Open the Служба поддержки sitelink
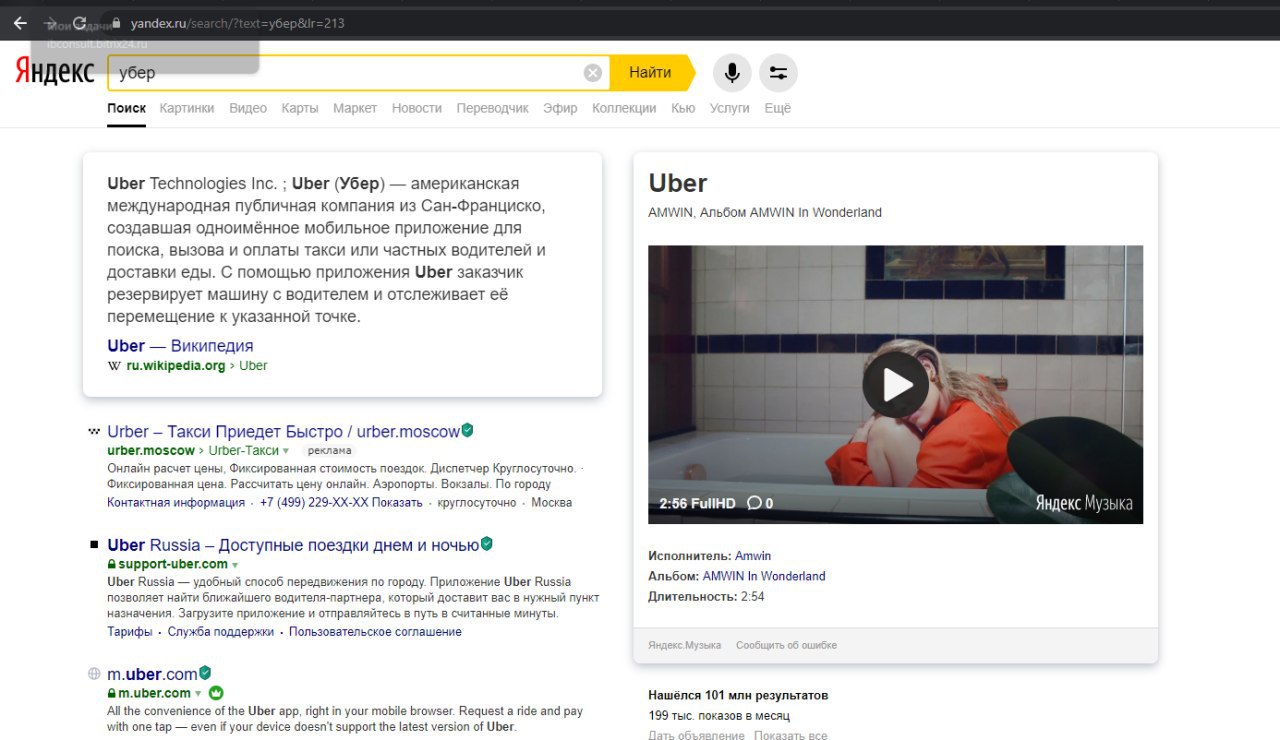The image size is (1280, 740). 221,632
